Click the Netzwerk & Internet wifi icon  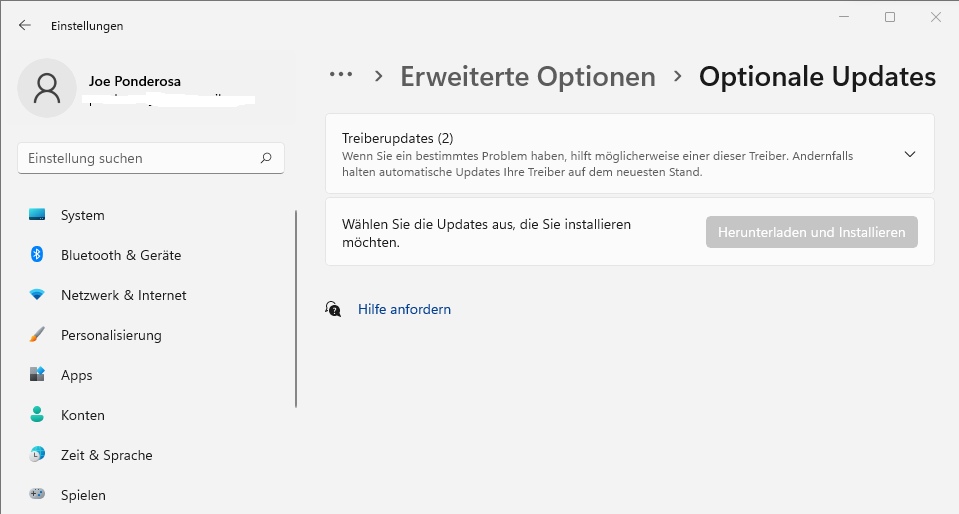37,295
